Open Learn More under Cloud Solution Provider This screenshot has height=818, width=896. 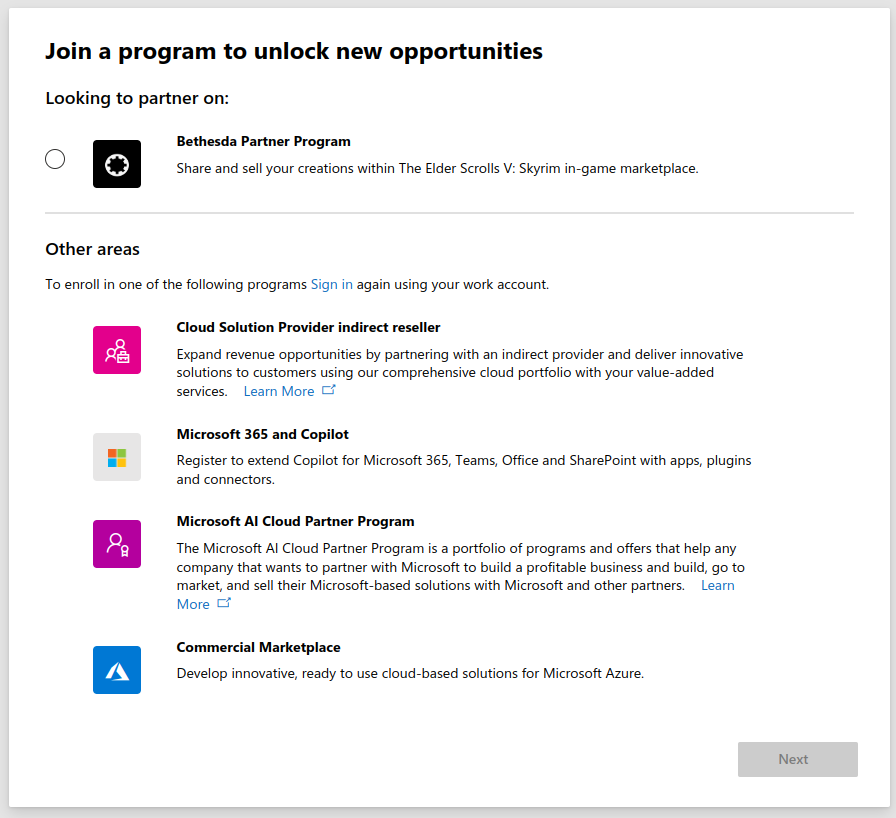pos(279,391)
